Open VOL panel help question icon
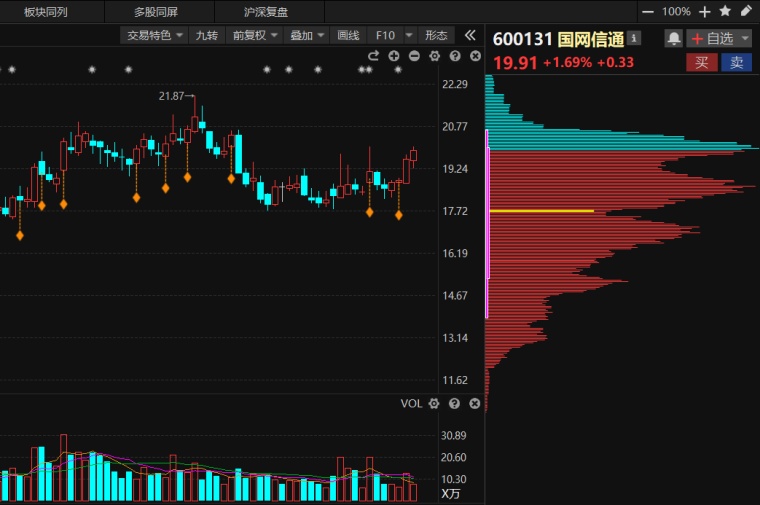The height and width of the screenshot is (505, 760). coord(454,403)
